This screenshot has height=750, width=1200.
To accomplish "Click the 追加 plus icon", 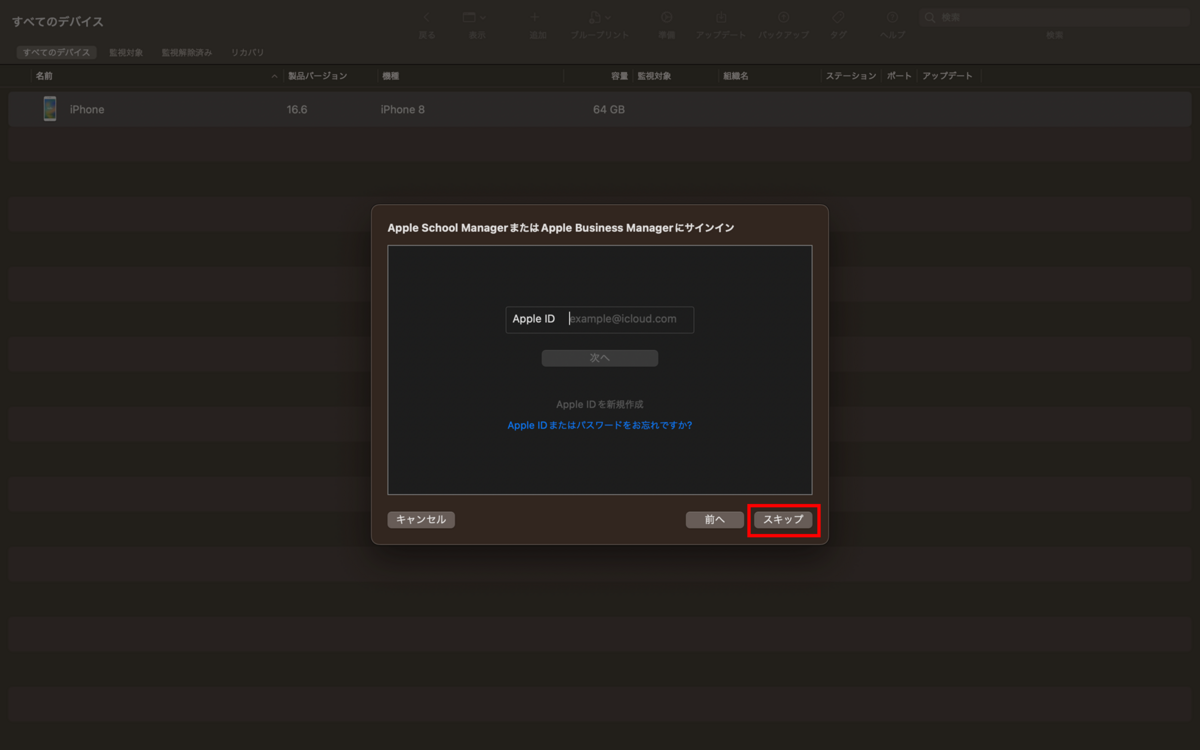I will pyautogui.click(x=534, y=18).
